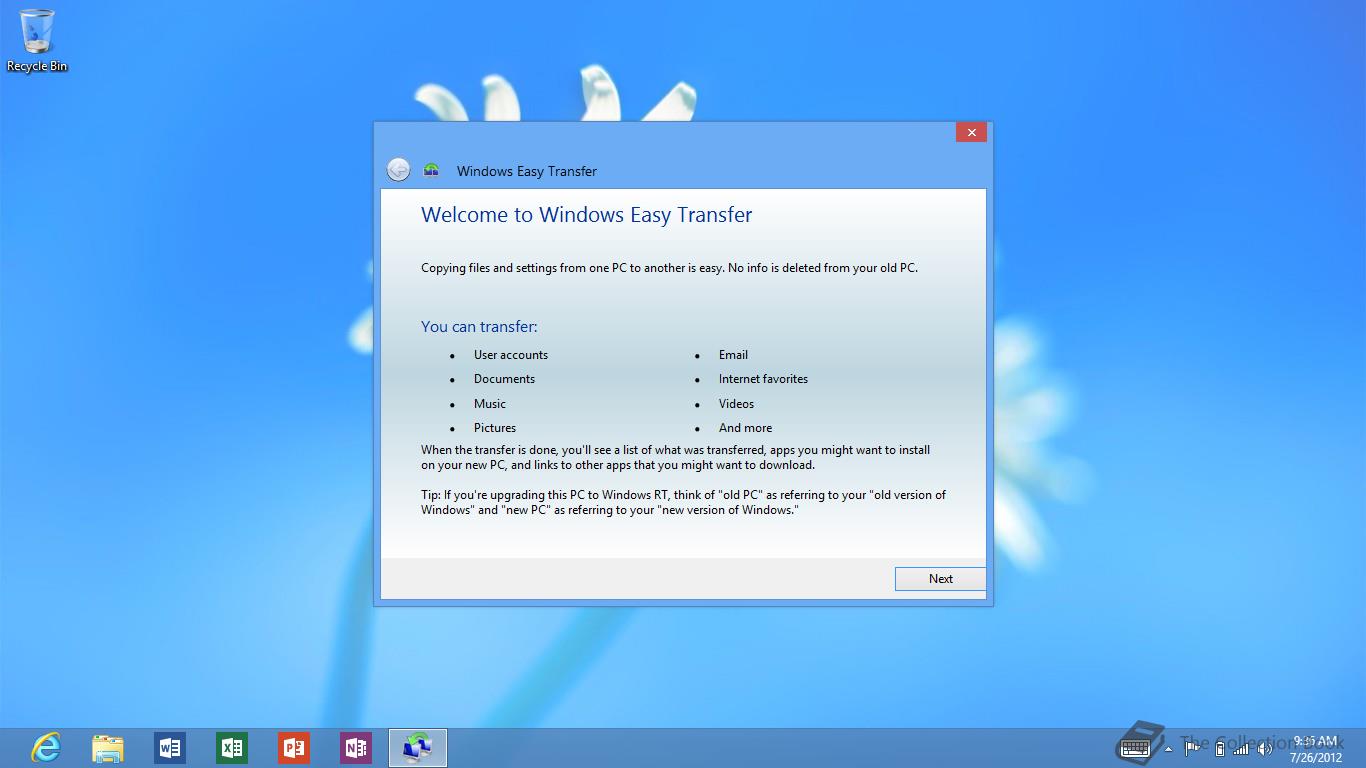Click the 'And more' list item
The image size is (1366, 768).
click(745, 428)
